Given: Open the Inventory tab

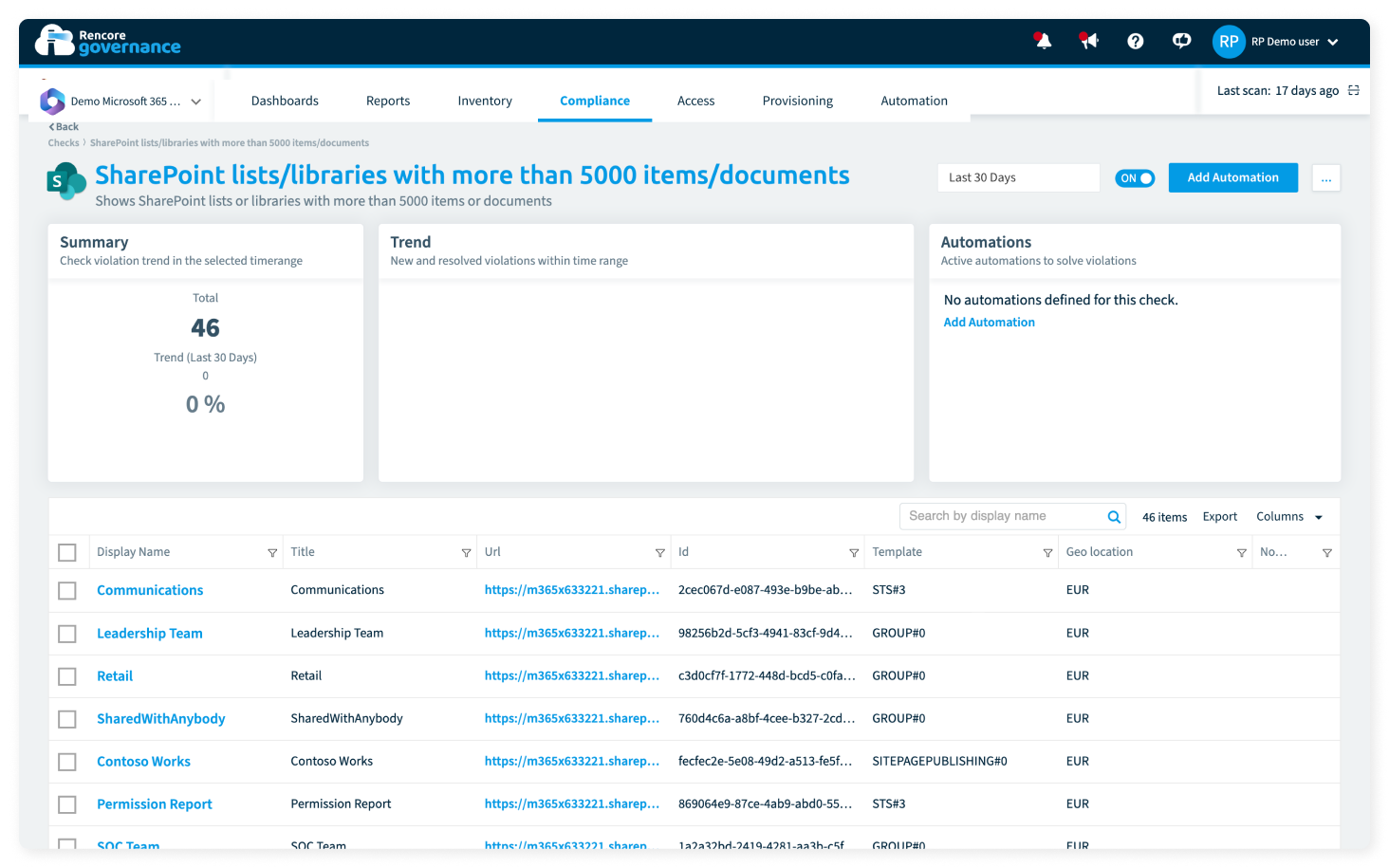Looking at the screenshot, I should 485,101.
